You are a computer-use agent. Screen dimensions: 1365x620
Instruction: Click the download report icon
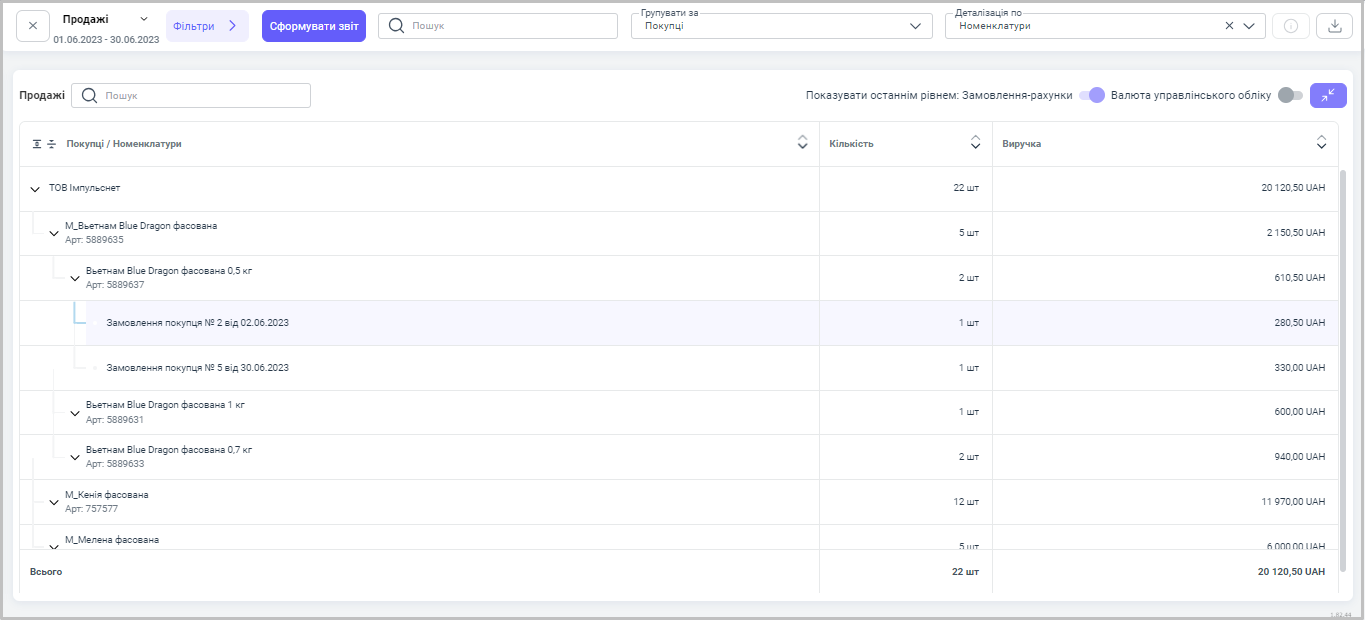coord(1333,26)
